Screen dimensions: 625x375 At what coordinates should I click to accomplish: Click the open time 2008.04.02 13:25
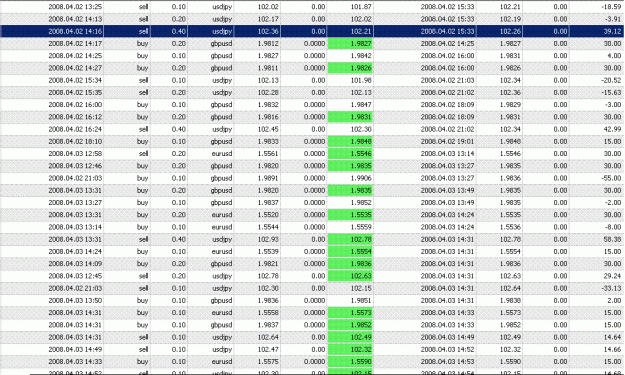click(x=75, y=7)
